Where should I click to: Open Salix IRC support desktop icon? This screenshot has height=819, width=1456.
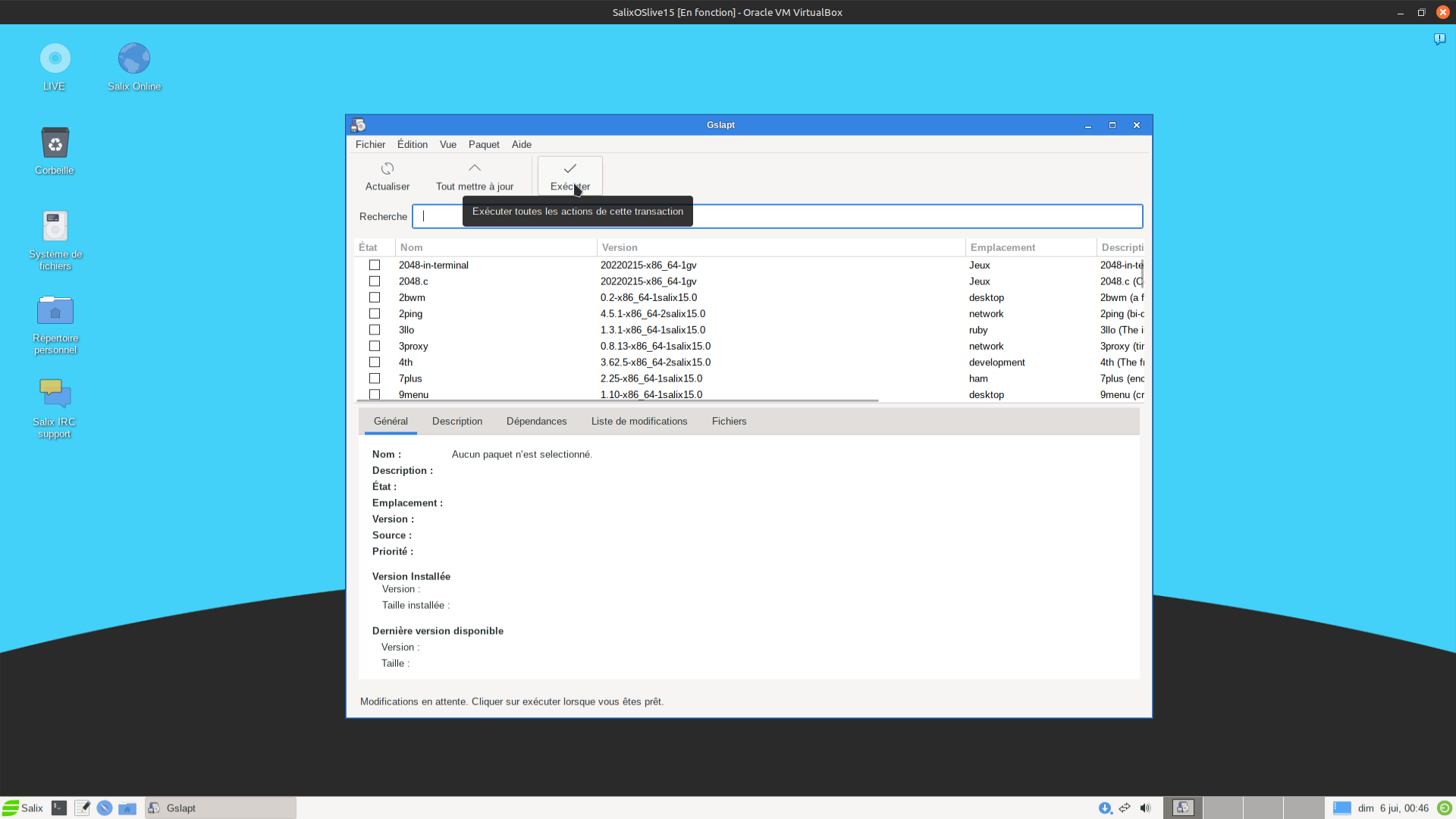click(x=55, y=394)
